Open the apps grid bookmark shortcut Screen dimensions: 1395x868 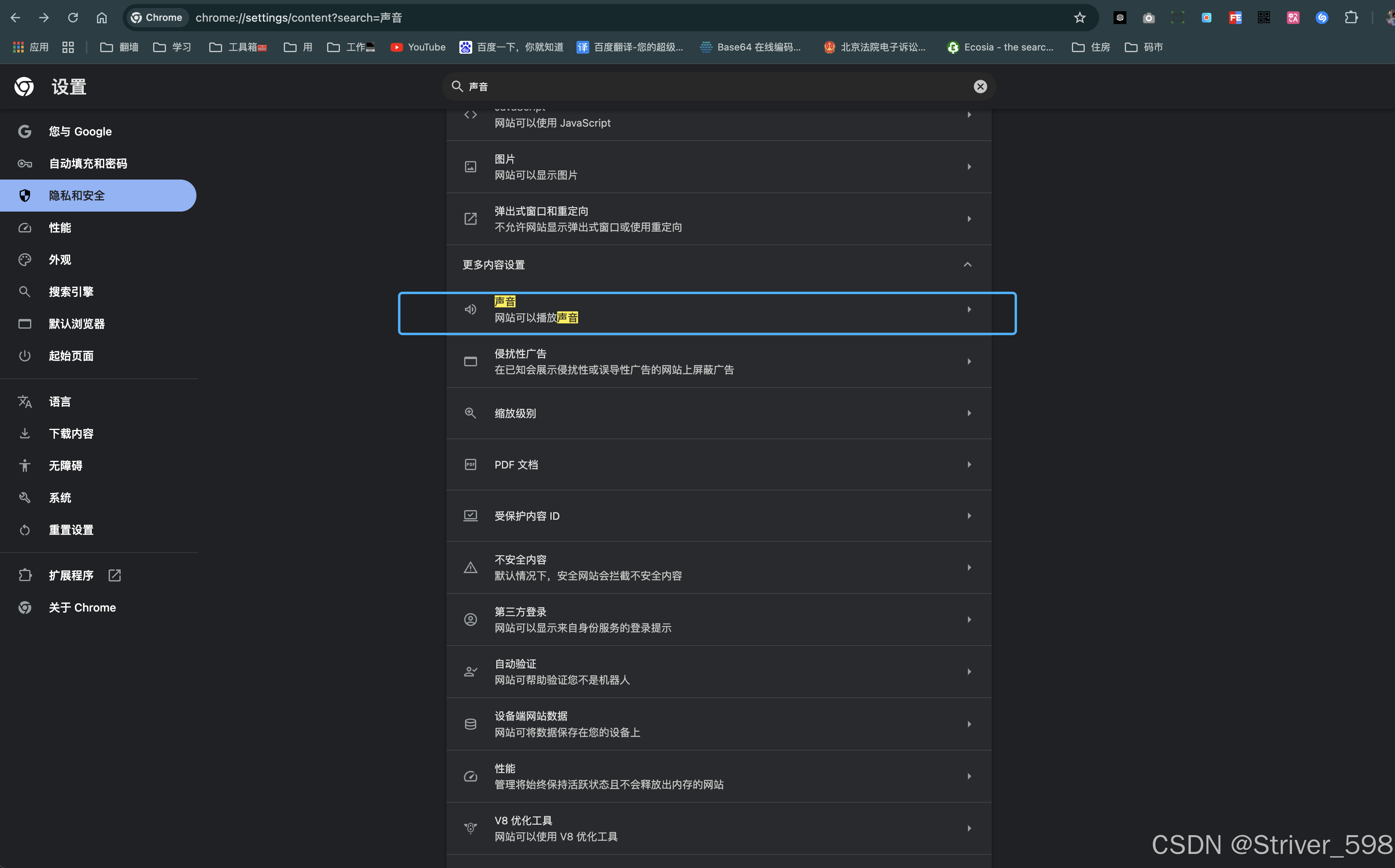[x=31, y=47]
